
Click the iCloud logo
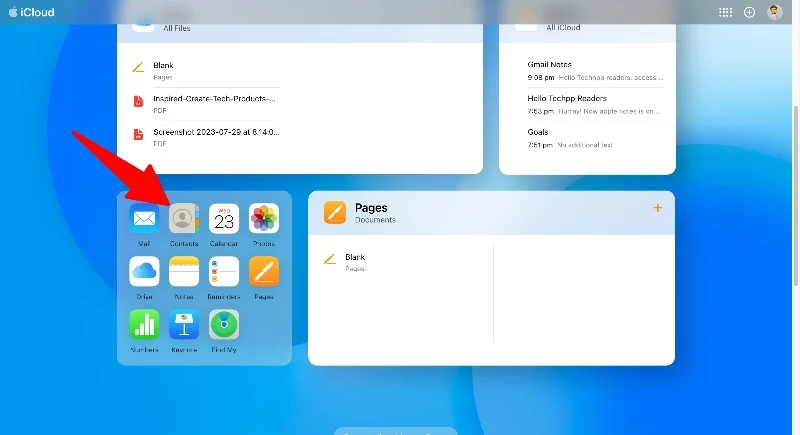32,12
